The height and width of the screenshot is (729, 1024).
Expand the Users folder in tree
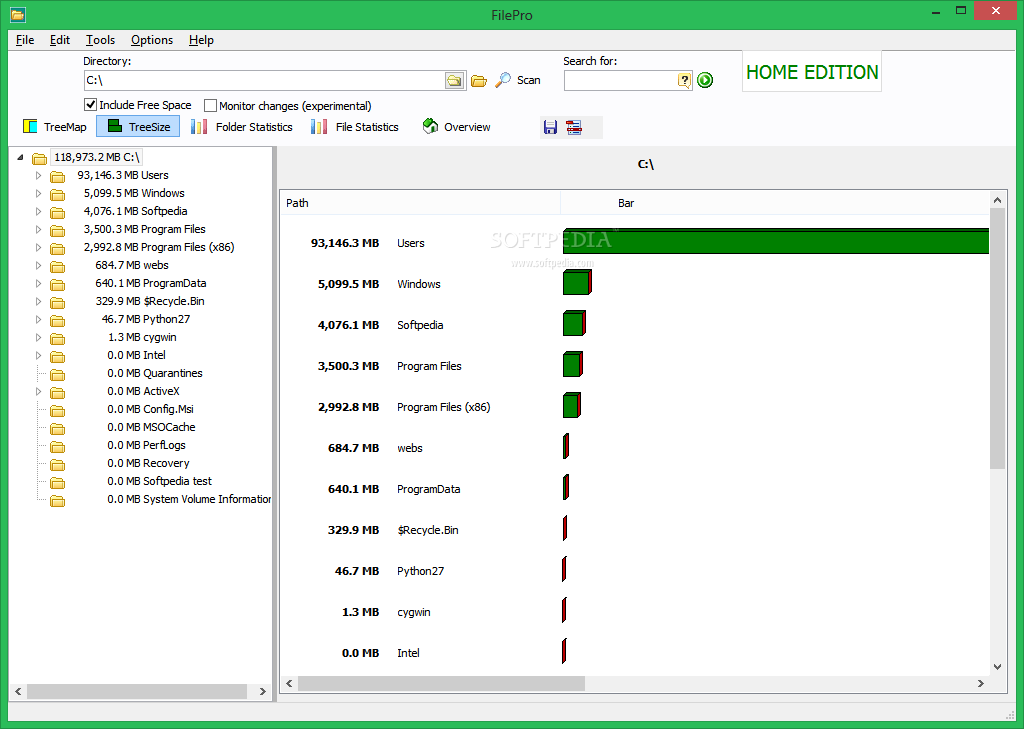(39, 176)
